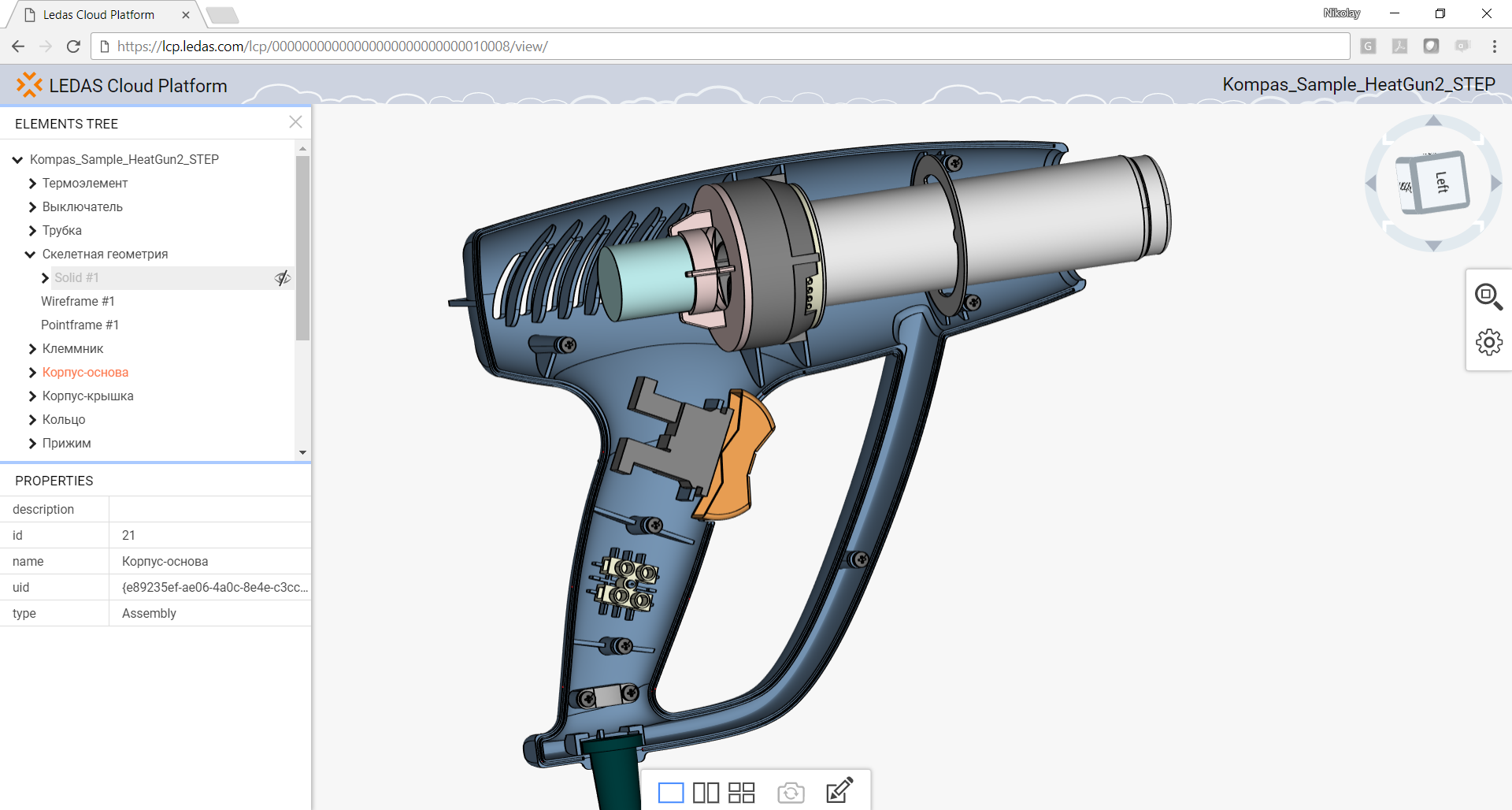
Task: Open a new browser tab
Action: [x=222, y=15]
